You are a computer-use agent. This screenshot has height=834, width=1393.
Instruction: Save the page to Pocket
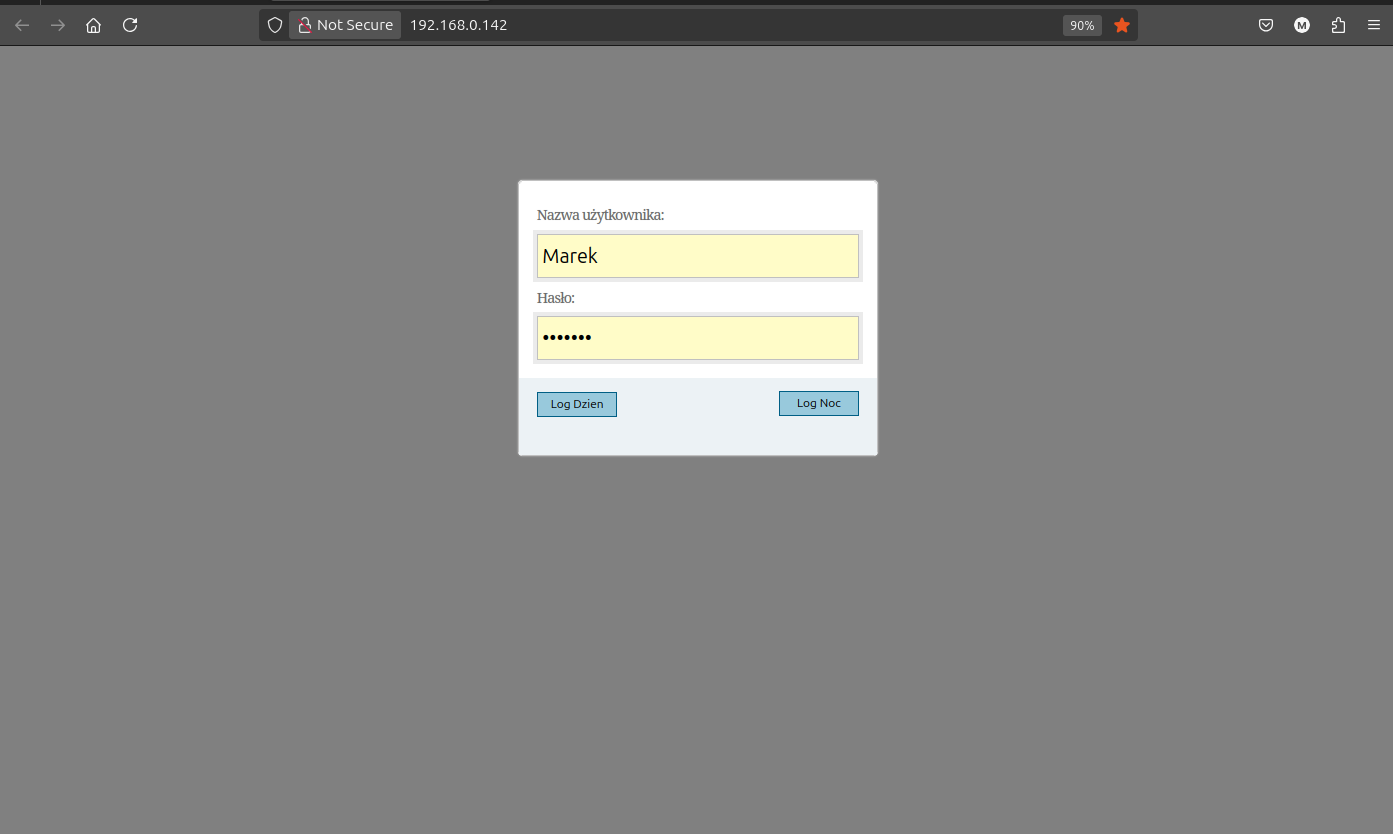tap(1265, 25)
